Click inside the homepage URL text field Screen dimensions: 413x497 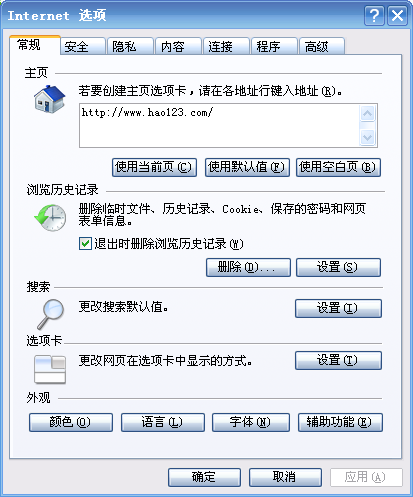point(219,125)
